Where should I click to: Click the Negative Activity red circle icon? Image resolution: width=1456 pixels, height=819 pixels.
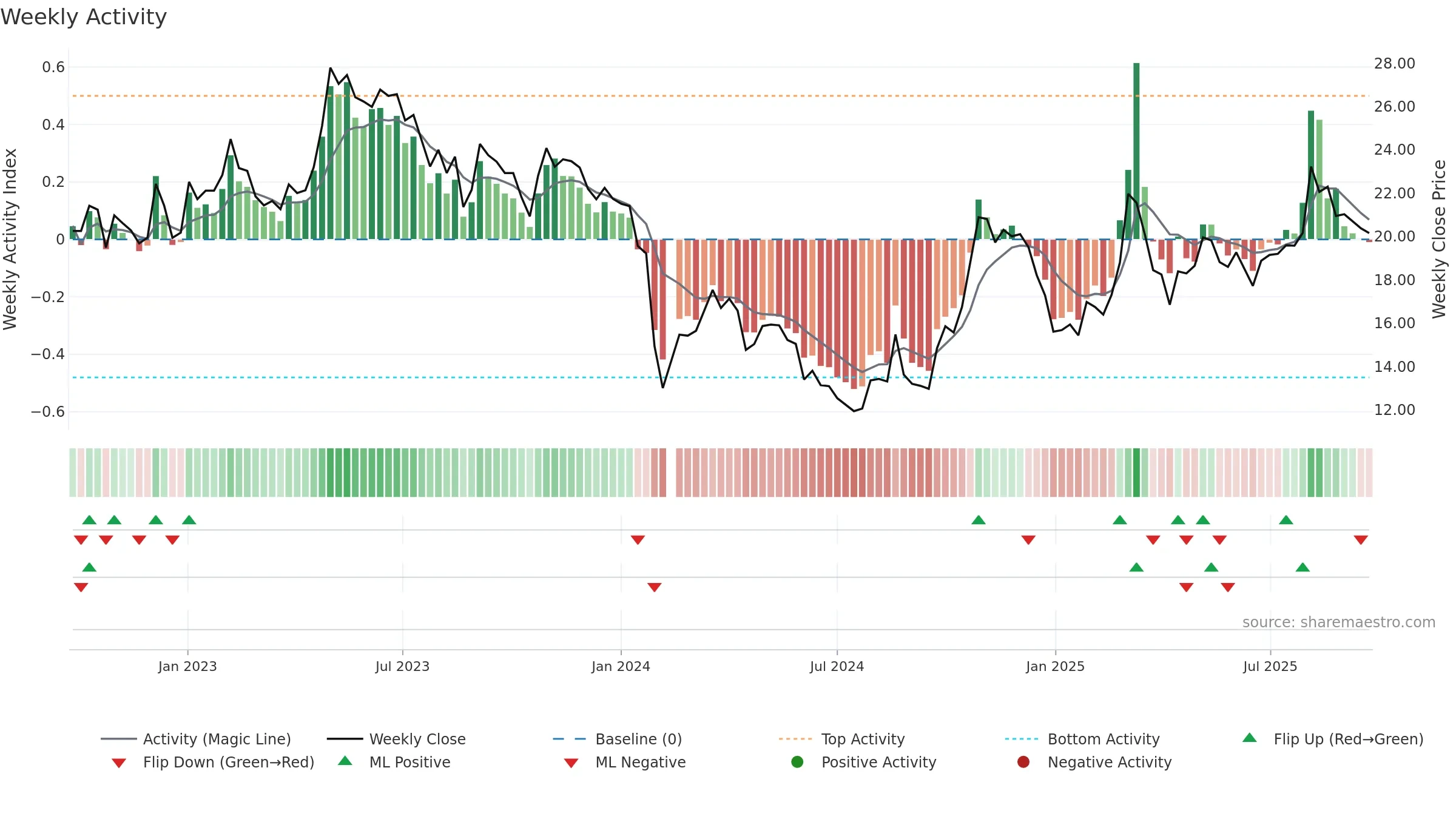1023,761
